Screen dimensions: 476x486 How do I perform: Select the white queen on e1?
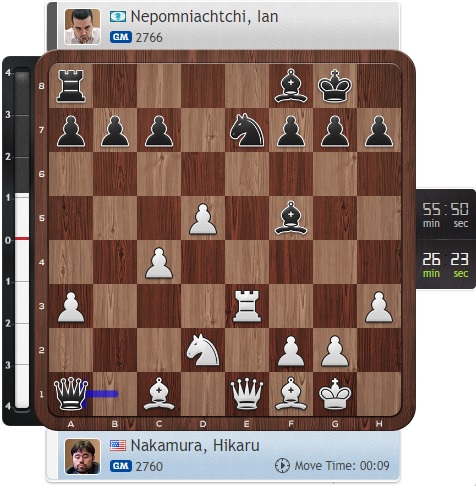click(x=247, y=394)
